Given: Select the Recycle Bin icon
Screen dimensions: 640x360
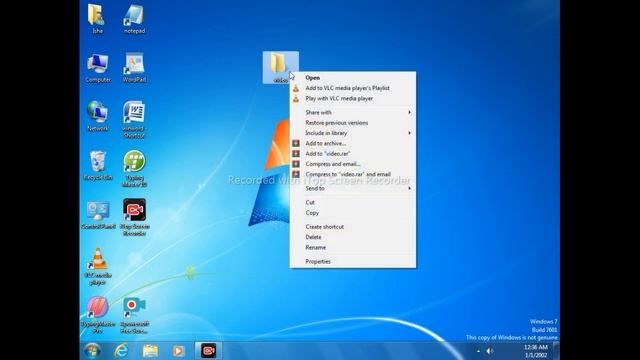Looking at the screenshot, I should [98, 166].
